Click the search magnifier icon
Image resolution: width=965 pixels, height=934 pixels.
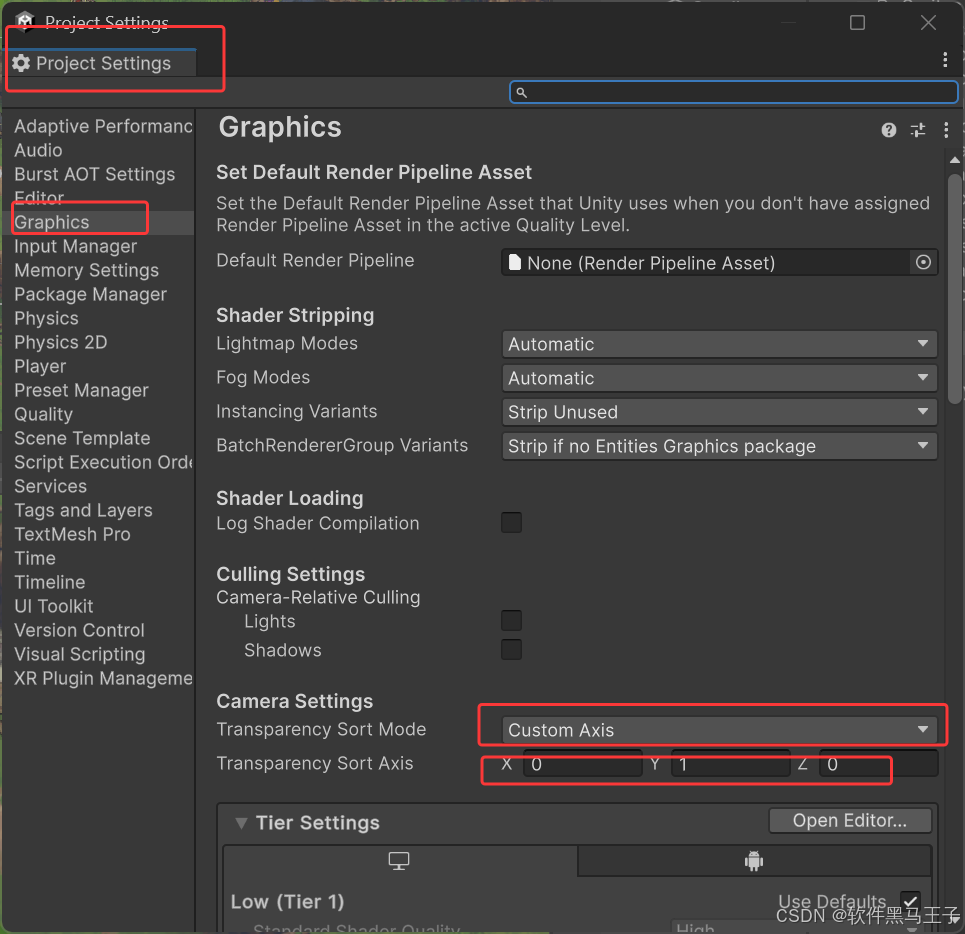521,93
